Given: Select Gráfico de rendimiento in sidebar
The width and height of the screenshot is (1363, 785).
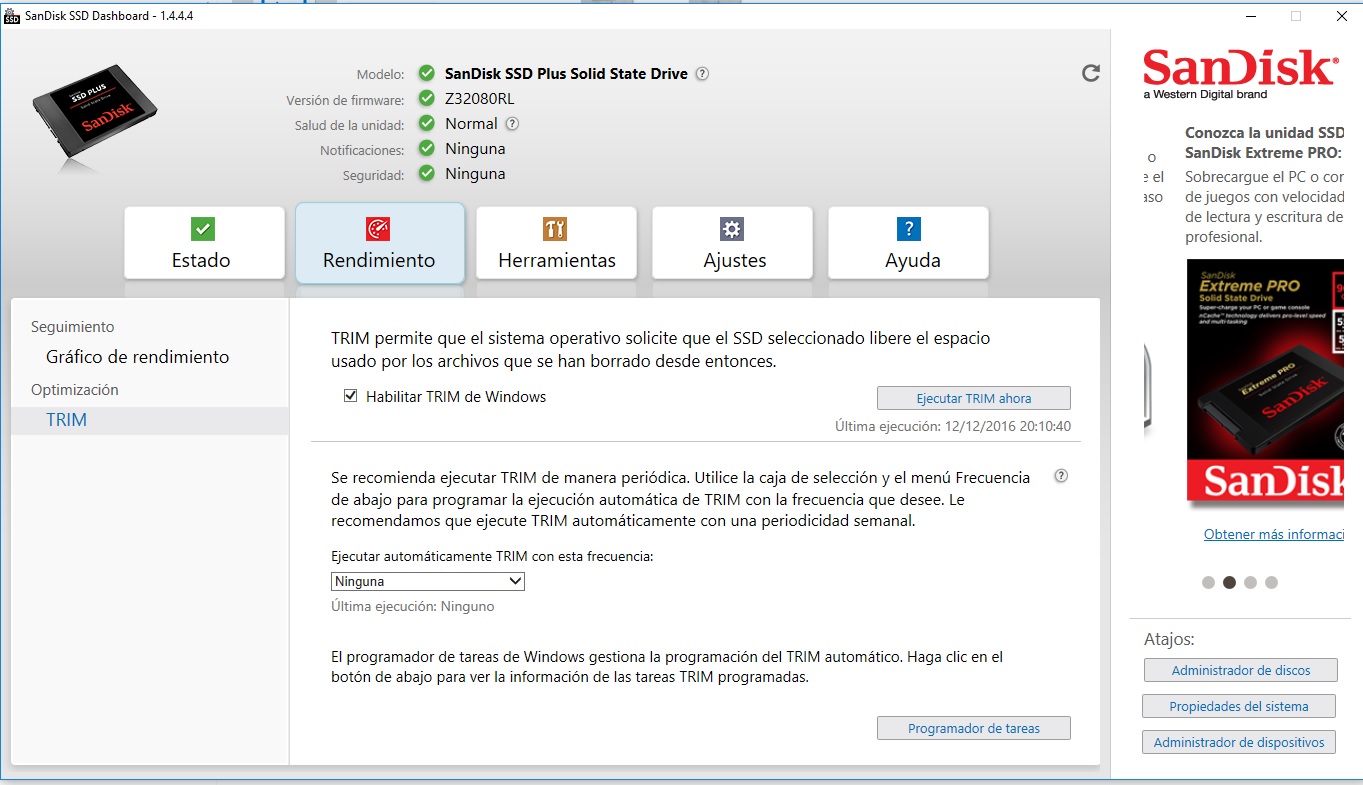Looking at the screenshot, I should click(x=138, y=357).
